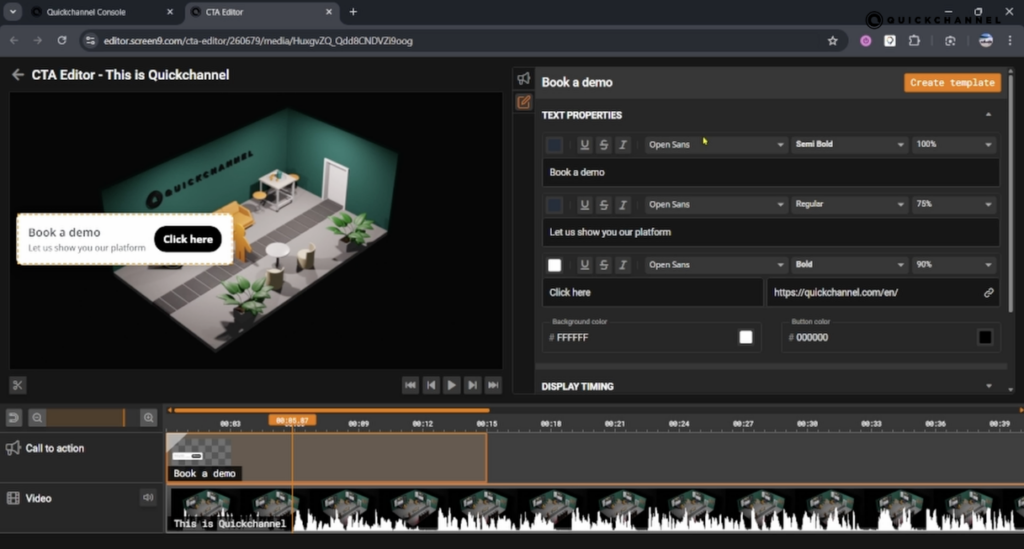Reload the page
Screen dimensions: 1024x549
61,40
